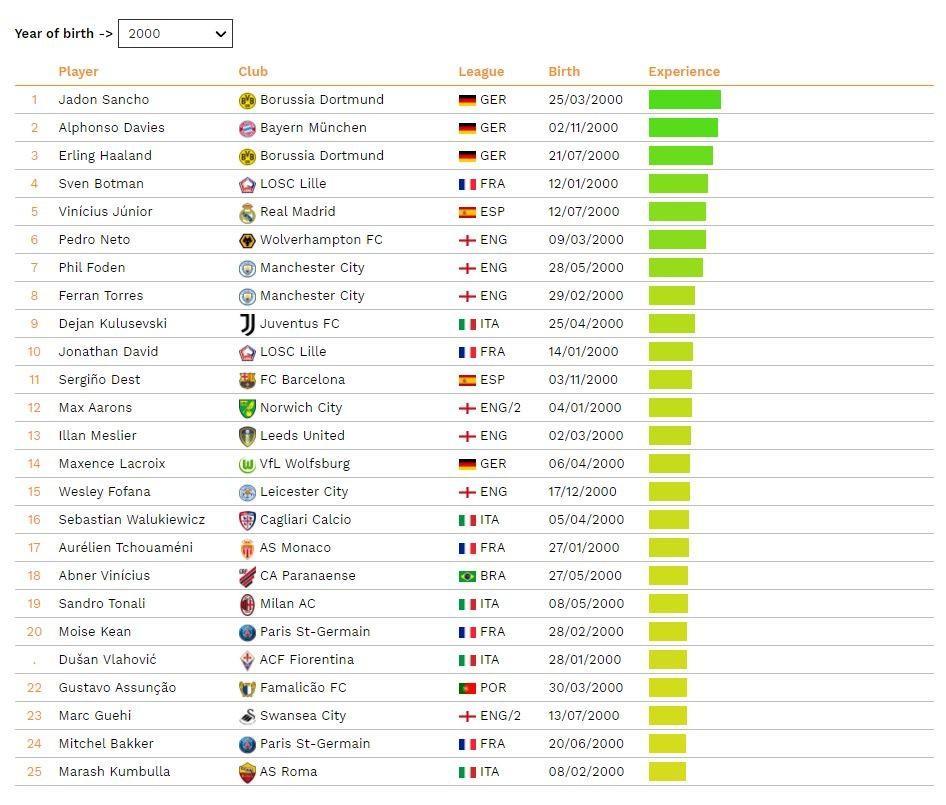Open player Erling Haaland

pos(104,156)
